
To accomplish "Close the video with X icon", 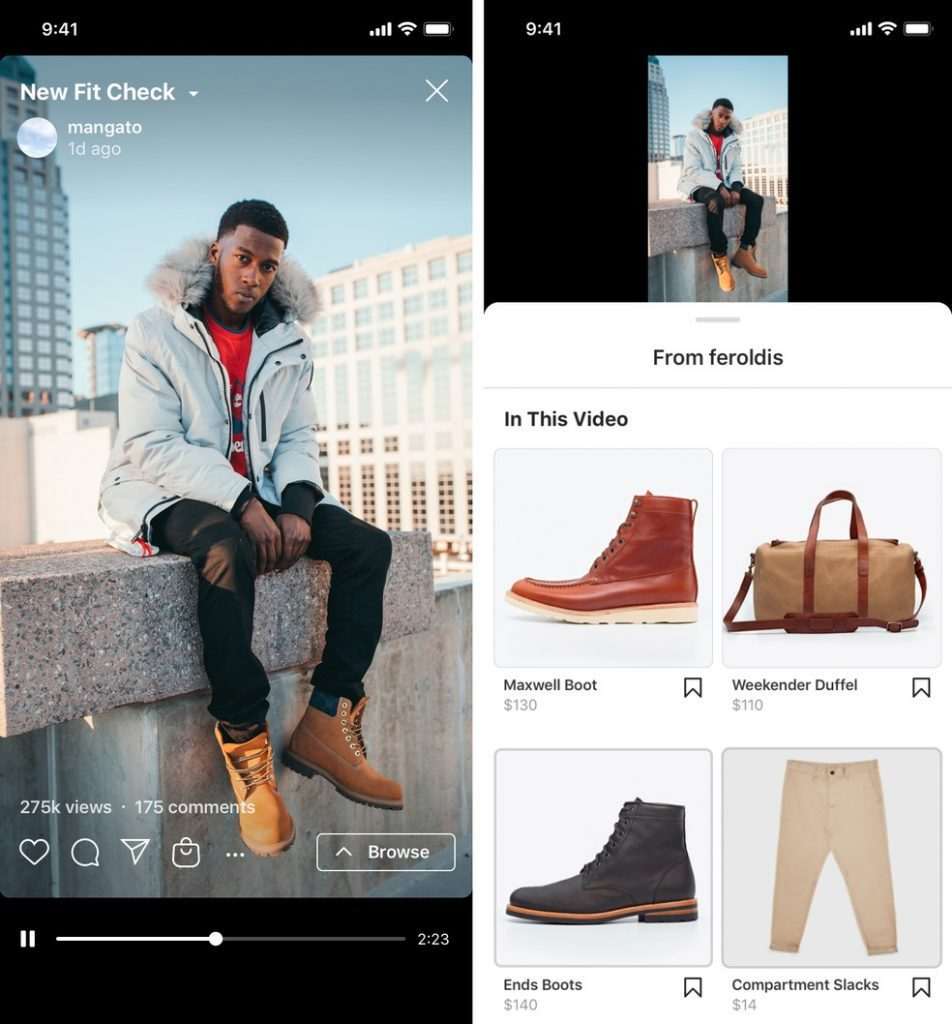I will click(436, 91).
